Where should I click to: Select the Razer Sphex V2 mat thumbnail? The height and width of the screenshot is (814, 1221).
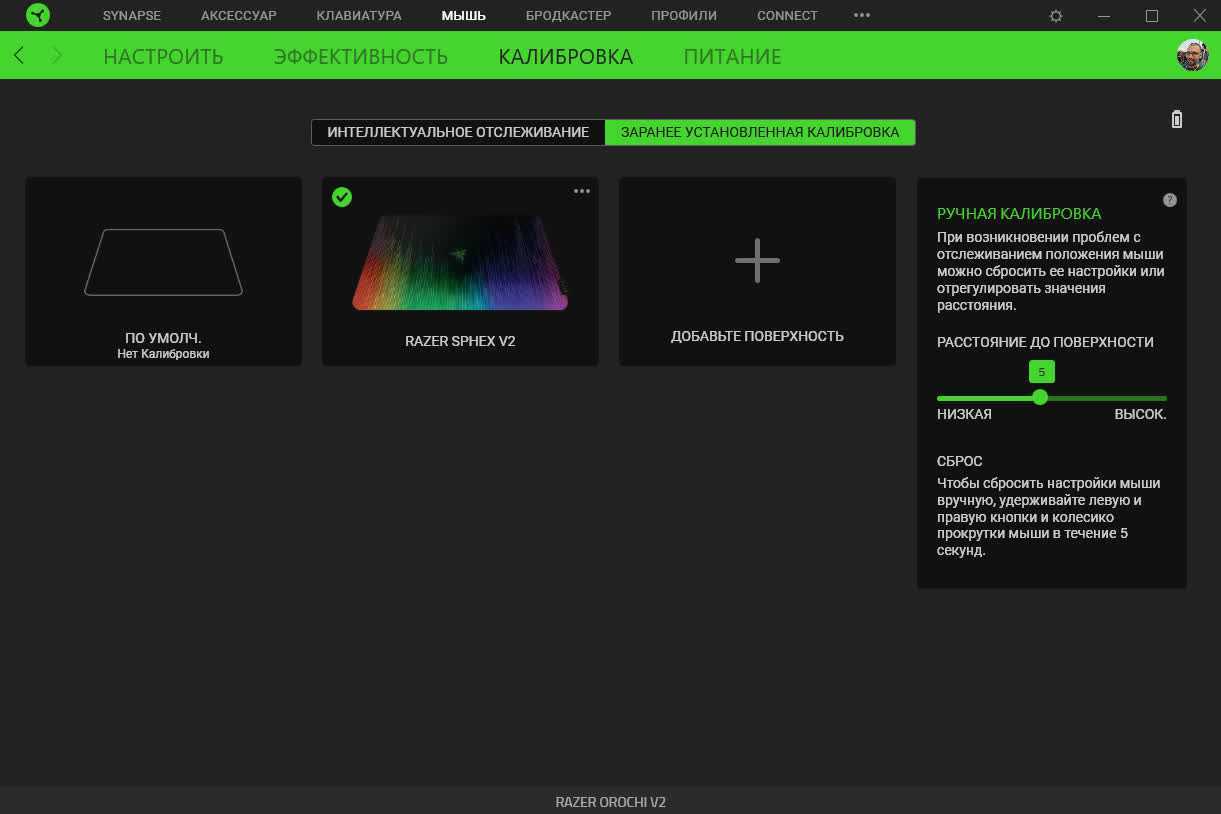(x=460, y=263)
